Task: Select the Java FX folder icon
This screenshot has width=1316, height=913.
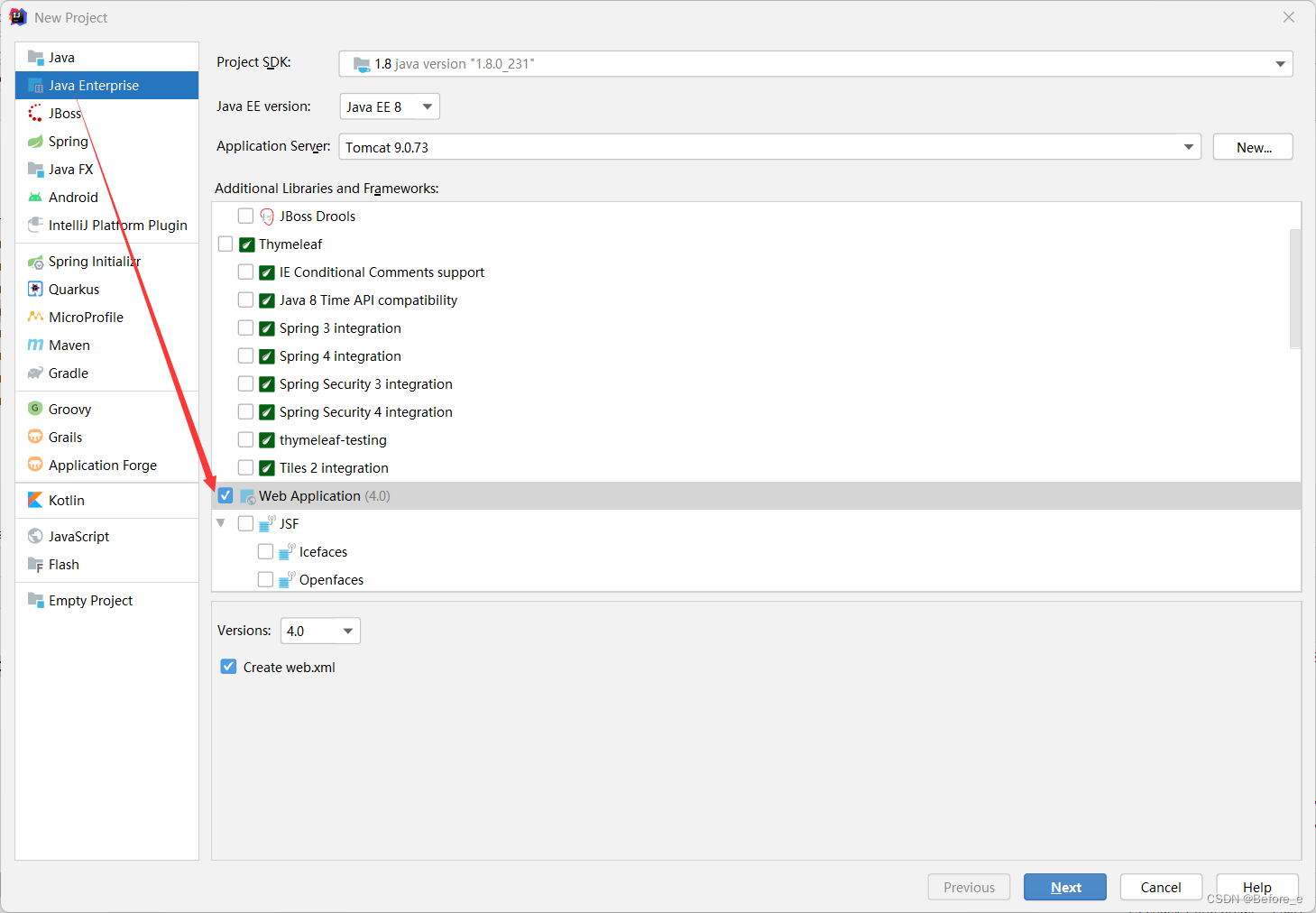Action: point(35,170)
